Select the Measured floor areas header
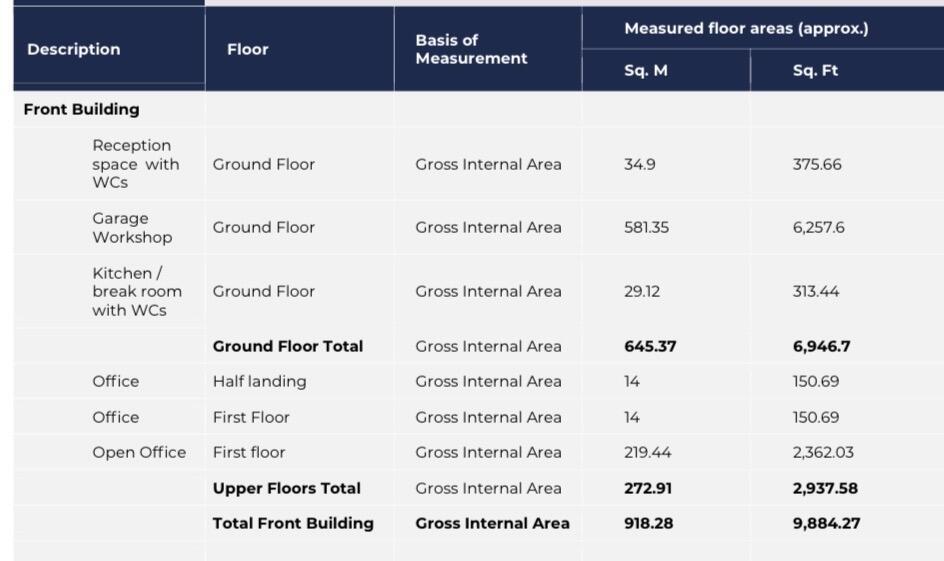 coord(746,29)
